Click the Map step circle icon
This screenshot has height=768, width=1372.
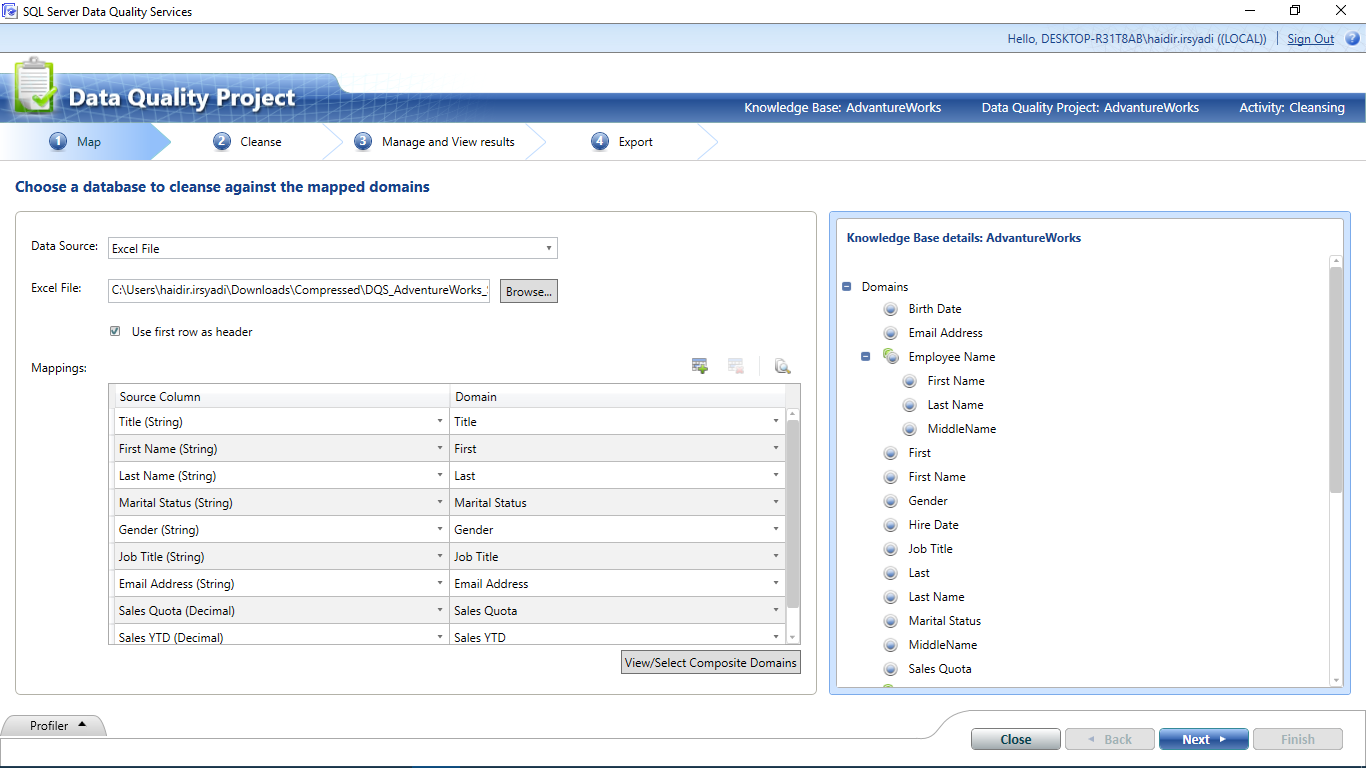tap(57, 141)
